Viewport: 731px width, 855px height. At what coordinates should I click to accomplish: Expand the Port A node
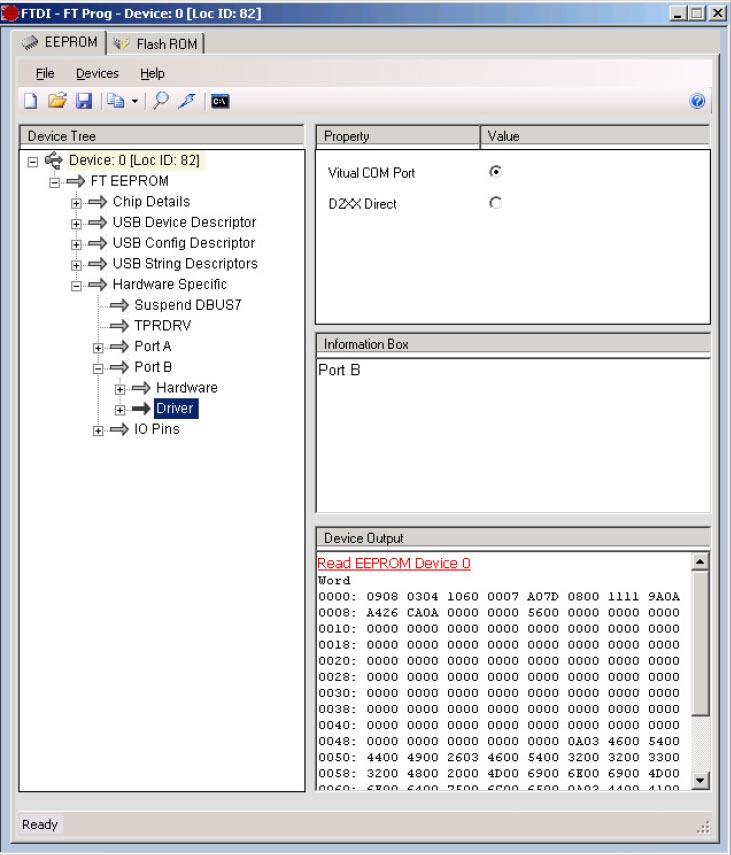tap(98, 348)
